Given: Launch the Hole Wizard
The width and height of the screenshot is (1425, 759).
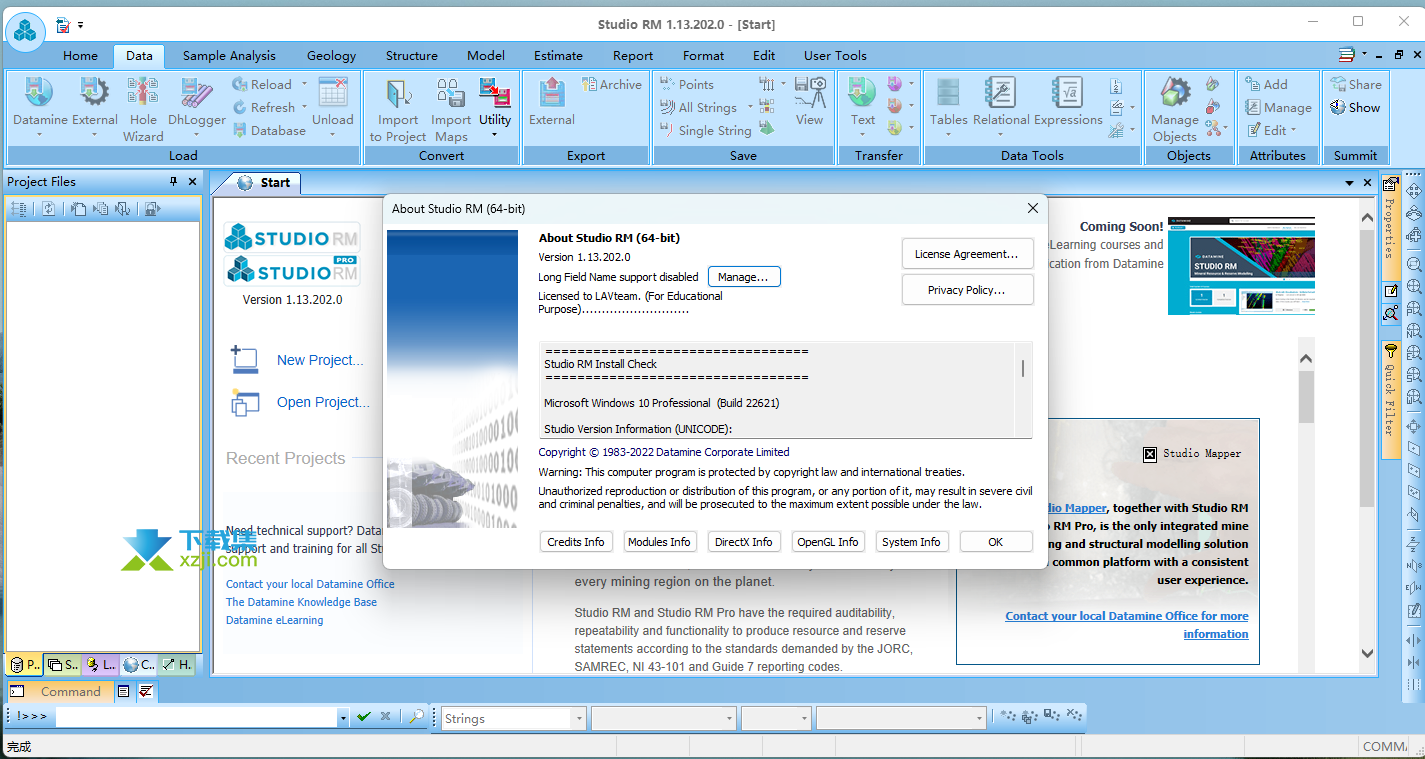Looking at the screenshot, I should (143, 108).
